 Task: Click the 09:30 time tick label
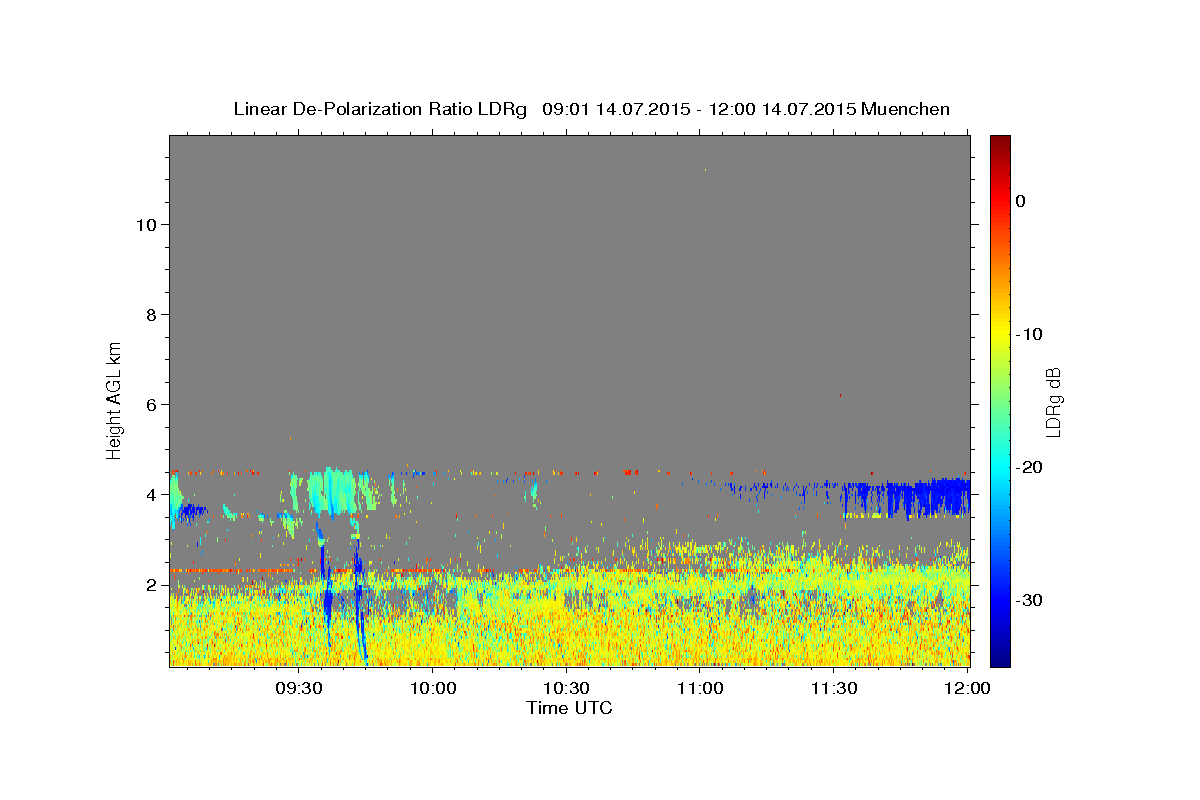298,688
